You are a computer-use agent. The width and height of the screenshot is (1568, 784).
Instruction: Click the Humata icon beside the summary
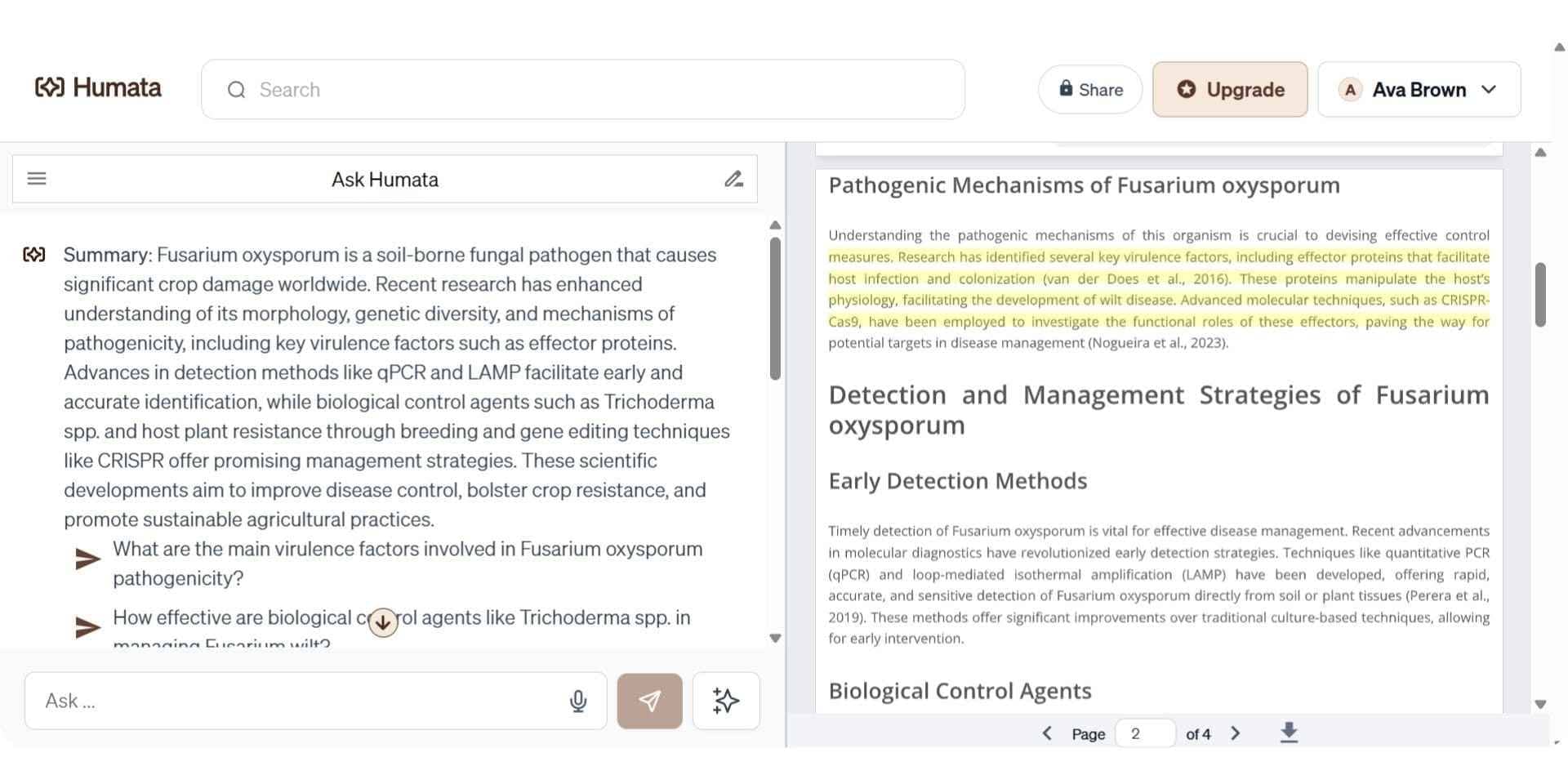click(34, 254)
